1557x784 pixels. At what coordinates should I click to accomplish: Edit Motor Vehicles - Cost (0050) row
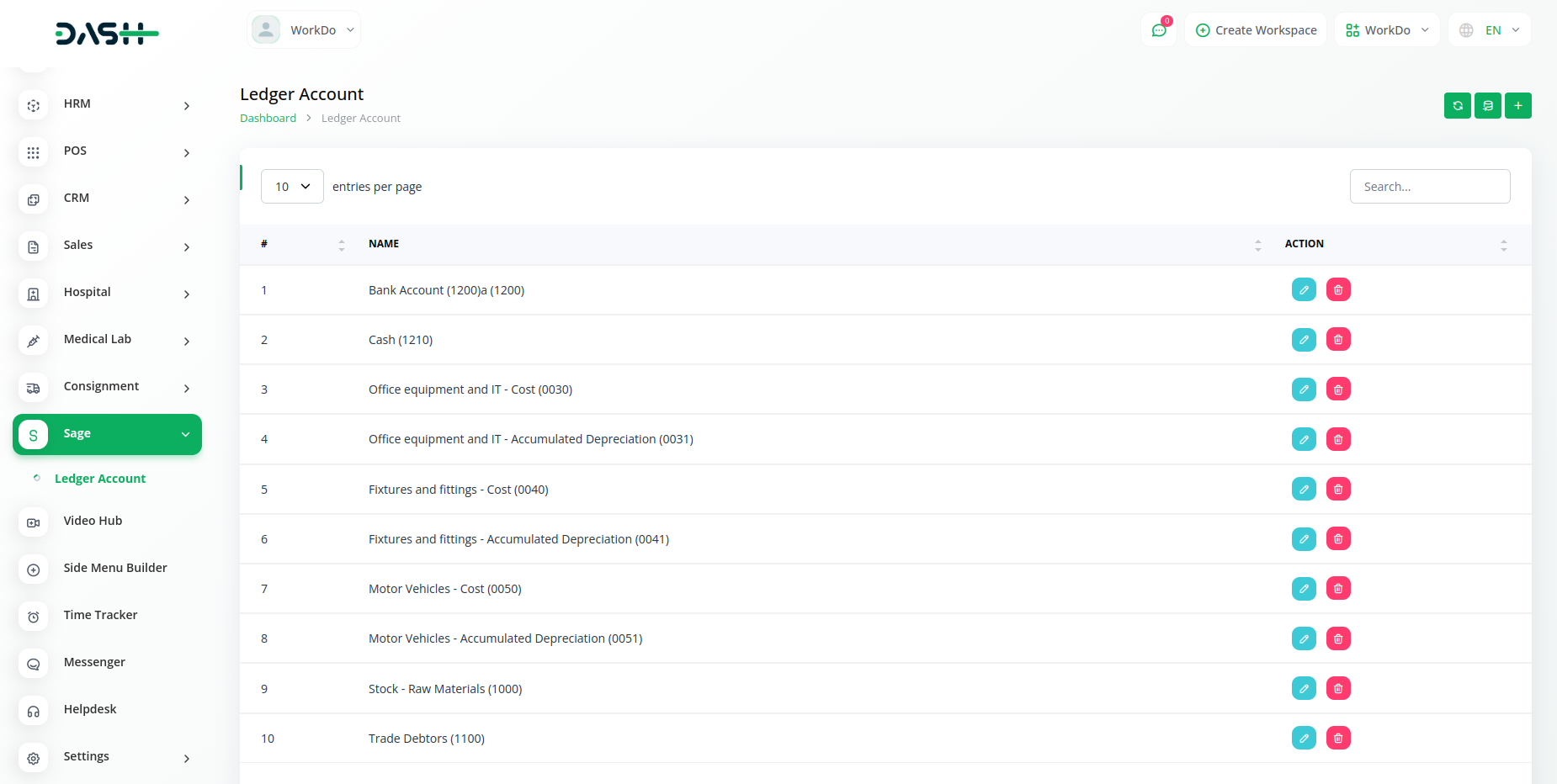pos(1303,589)
